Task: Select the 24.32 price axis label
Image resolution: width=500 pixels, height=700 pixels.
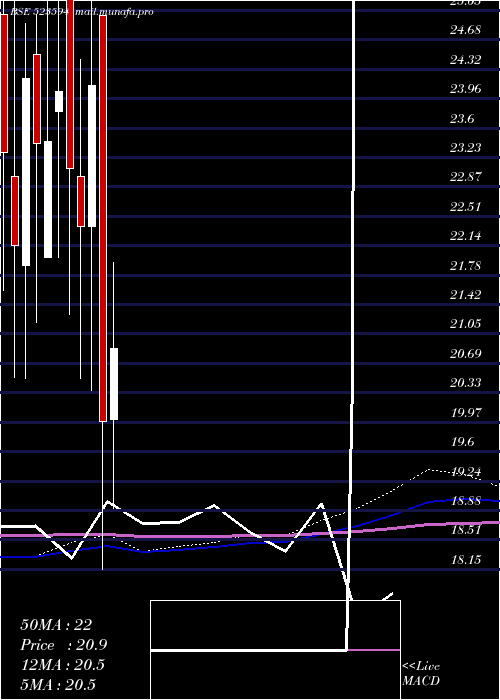Action: [465, 60]
